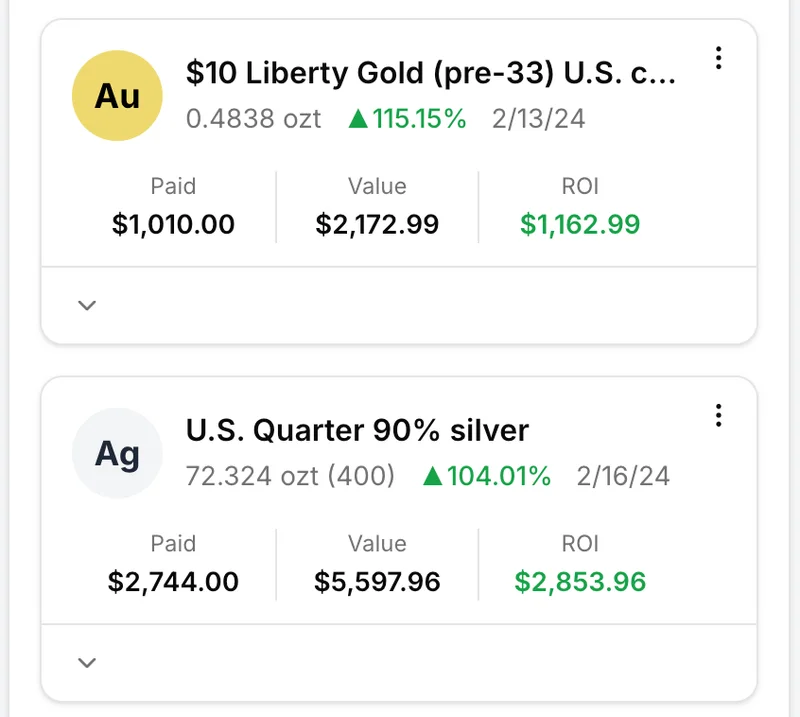Image resolution: width=800 pixels, height=717 pixels.
Task: Click the 72.324 ozt (400) quantity label
Action: [x=290, y=476]
